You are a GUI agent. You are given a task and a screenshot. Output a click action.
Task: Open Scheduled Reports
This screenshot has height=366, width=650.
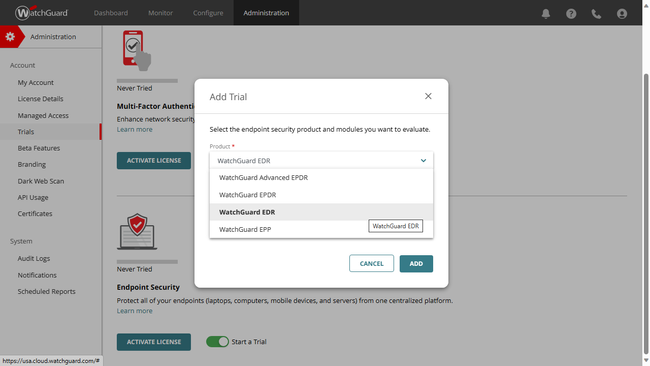[46, 291]
